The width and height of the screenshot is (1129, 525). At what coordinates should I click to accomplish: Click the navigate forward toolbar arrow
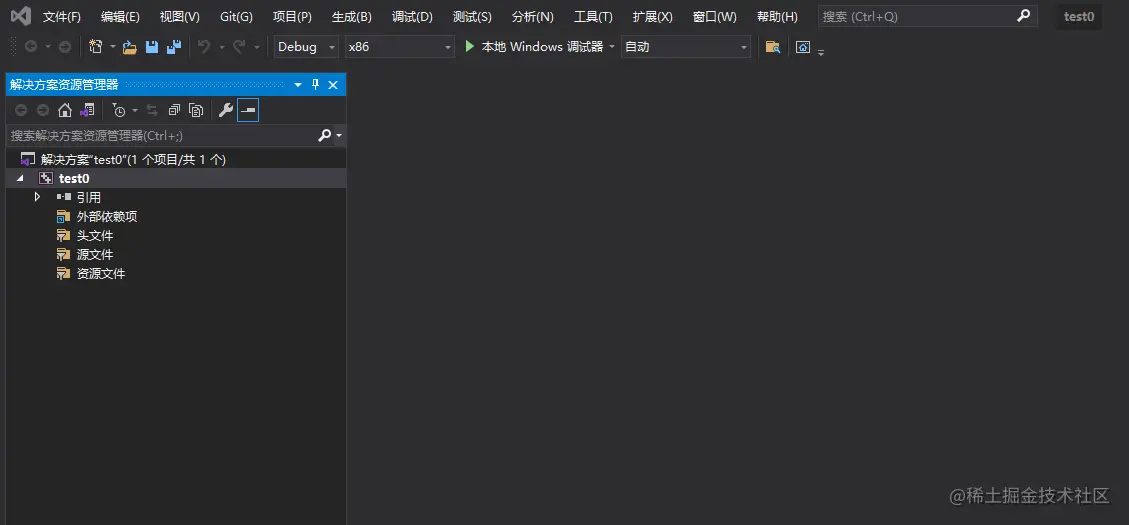(65, 47)
